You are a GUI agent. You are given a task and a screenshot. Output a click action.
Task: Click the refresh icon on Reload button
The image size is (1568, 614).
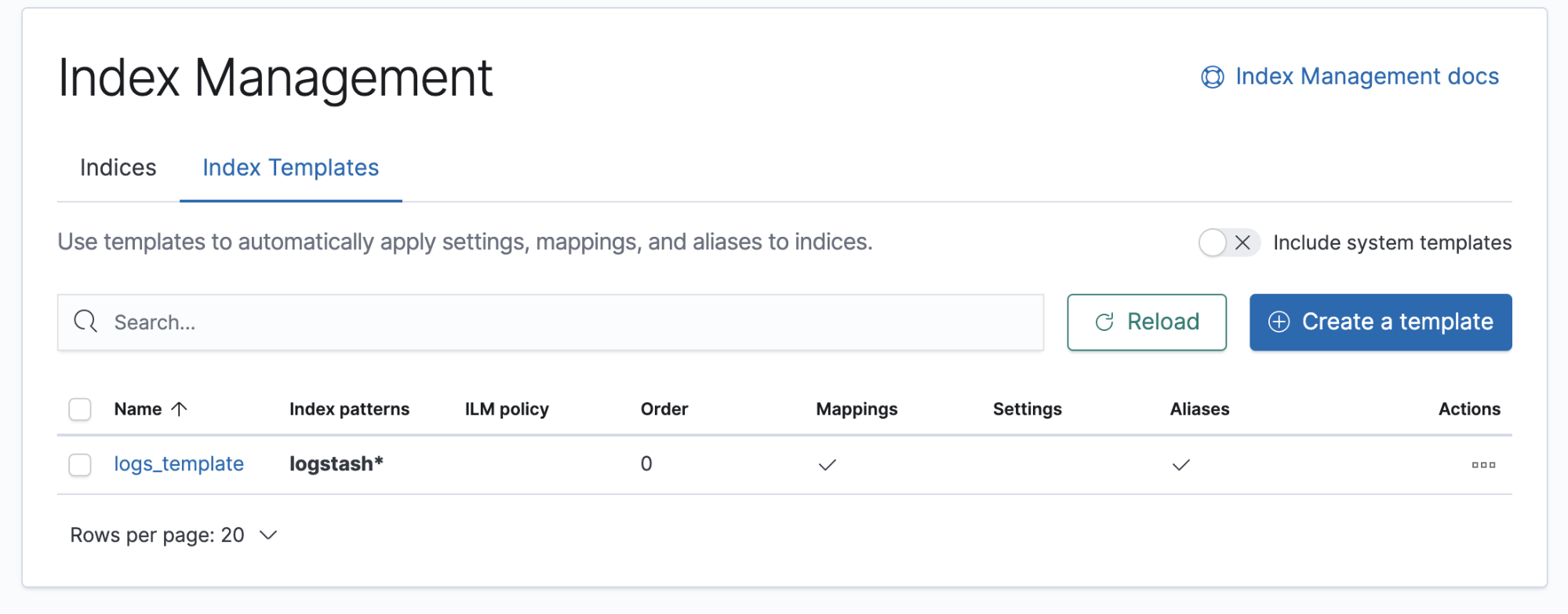[x=1104, y=322]
